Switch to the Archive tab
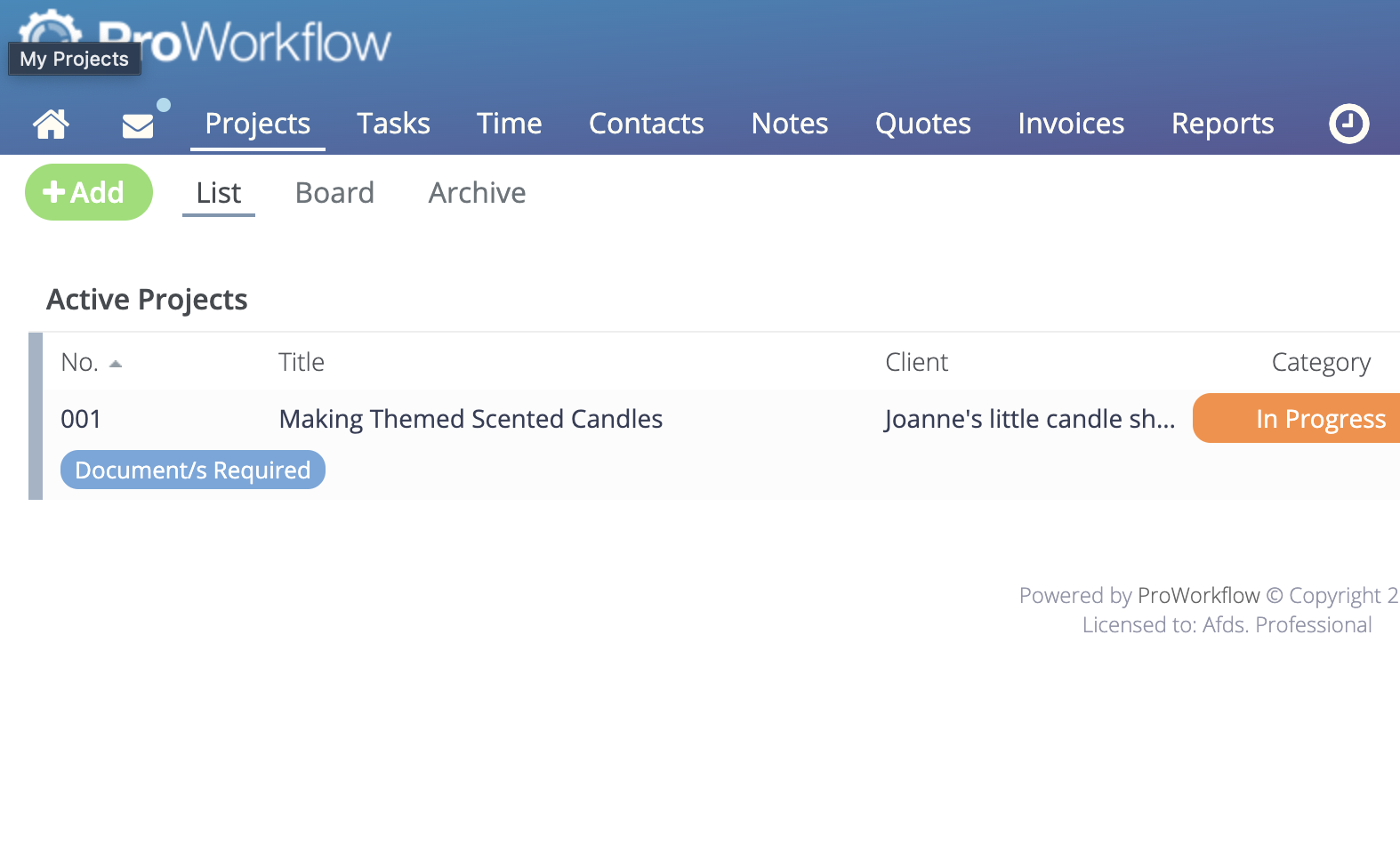1400x852 pixels. coord(477,193)
